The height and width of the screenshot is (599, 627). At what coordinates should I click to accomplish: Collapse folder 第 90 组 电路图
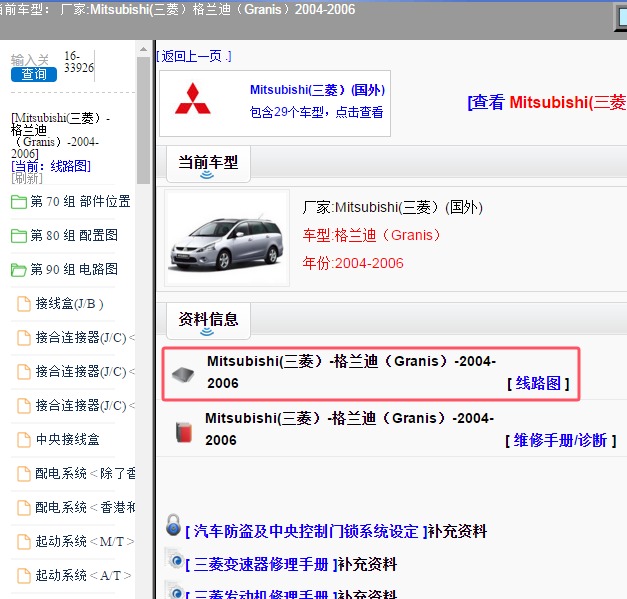tap(74, 270)
